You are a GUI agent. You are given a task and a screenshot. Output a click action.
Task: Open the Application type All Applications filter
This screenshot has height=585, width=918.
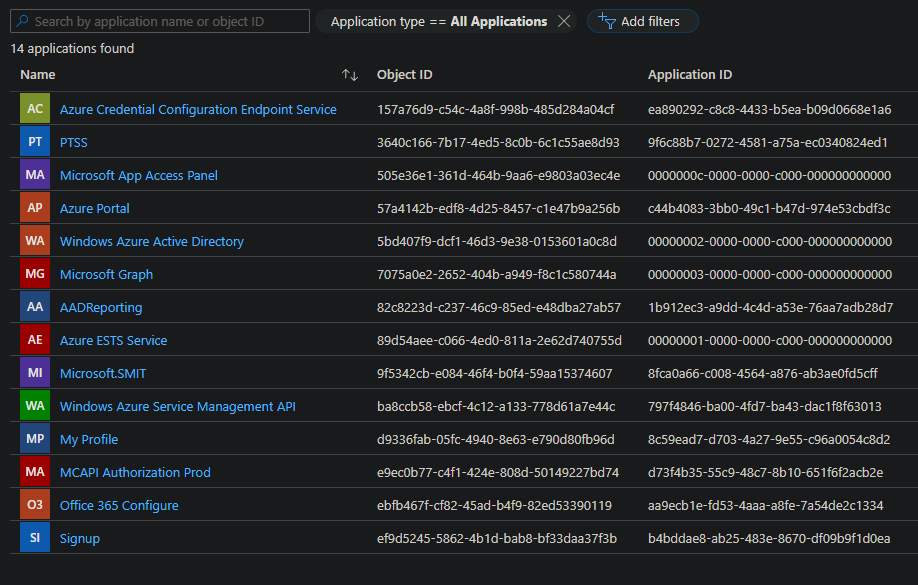coord(438,22)
